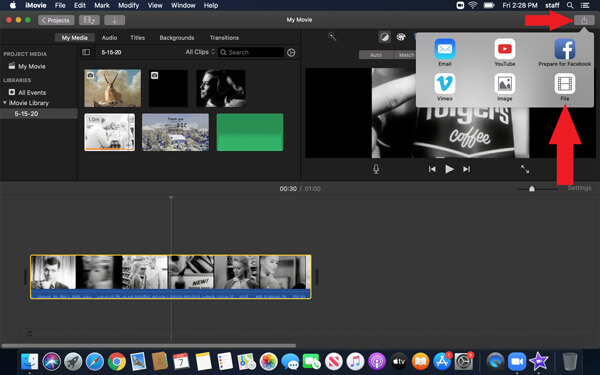Screen dimensions: 600x375
Task: Share the movie to YouTube
Action: point(504,52)
